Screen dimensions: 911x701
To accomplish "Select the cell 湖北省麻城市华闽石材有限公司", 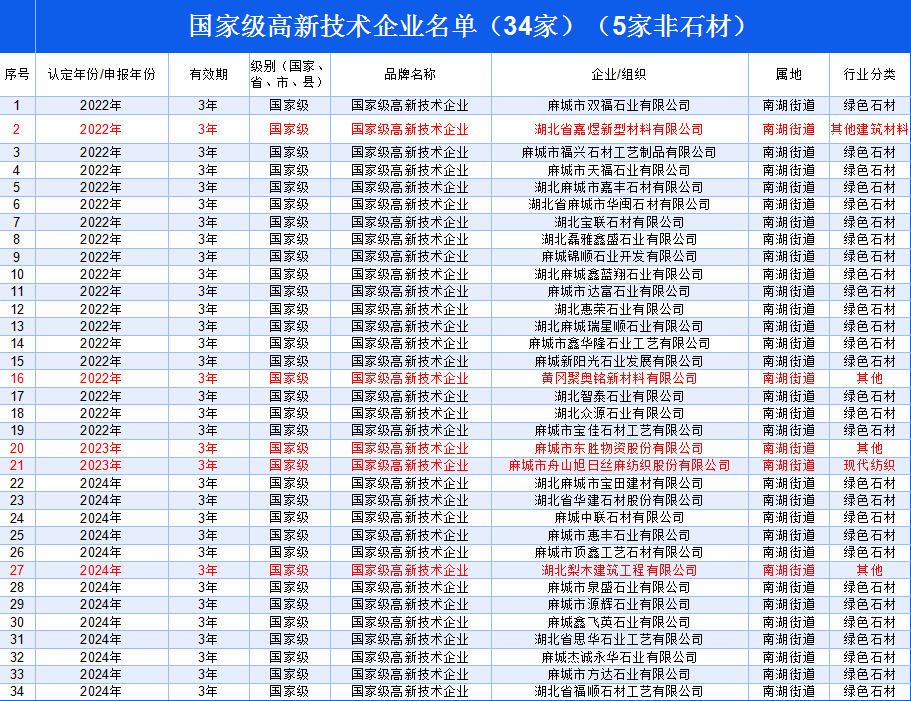I will (619, 205).
